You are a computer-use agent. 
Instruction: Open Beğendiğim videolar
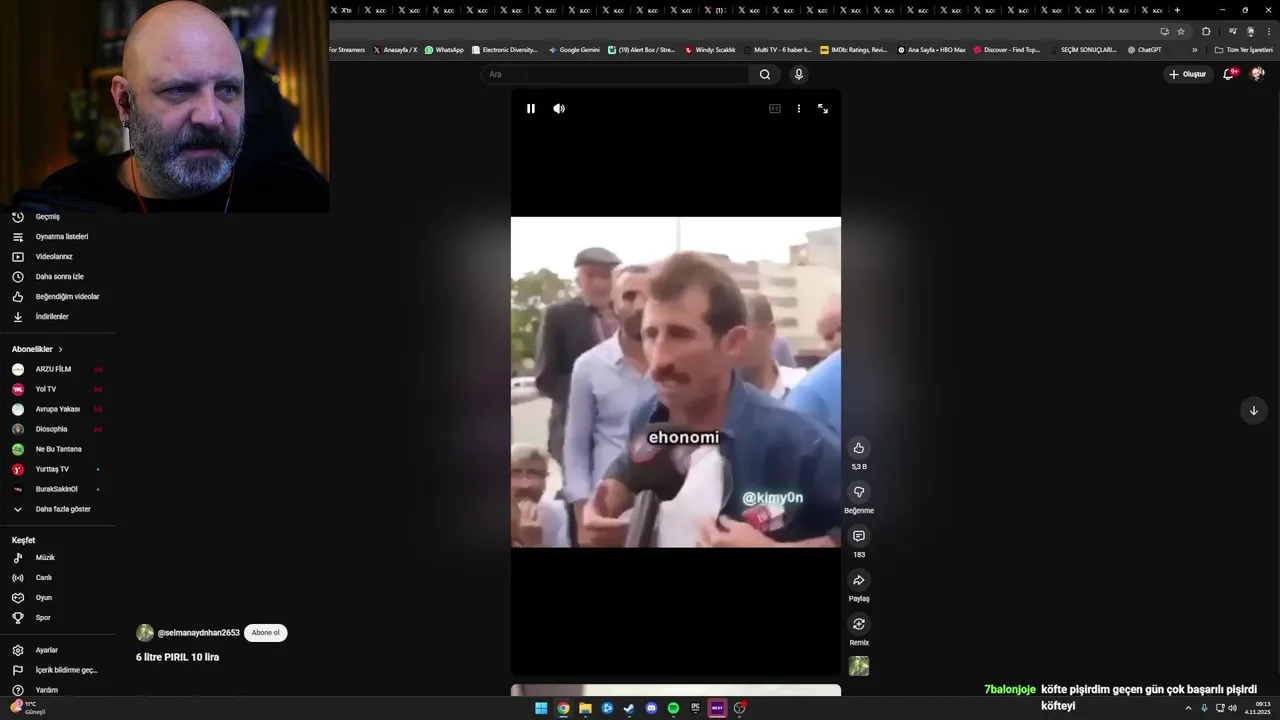coord(67,297)
